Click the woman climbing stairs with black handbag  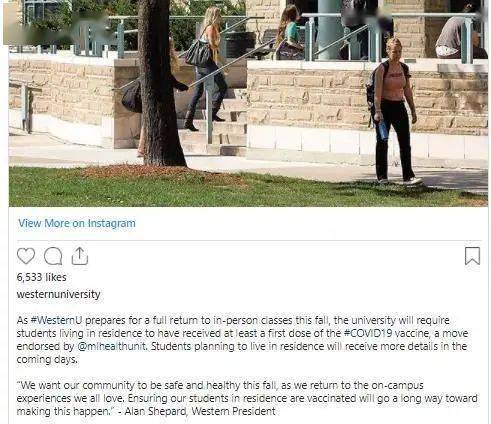coord(207,68)
